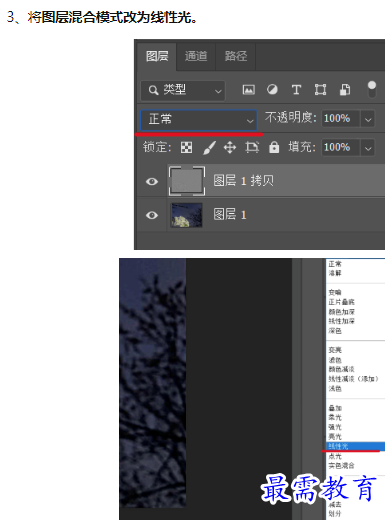The width and height of the screenshot is (385, 520).
Task: Choose highlighted 线性光 blend mode
Action: 355,446
